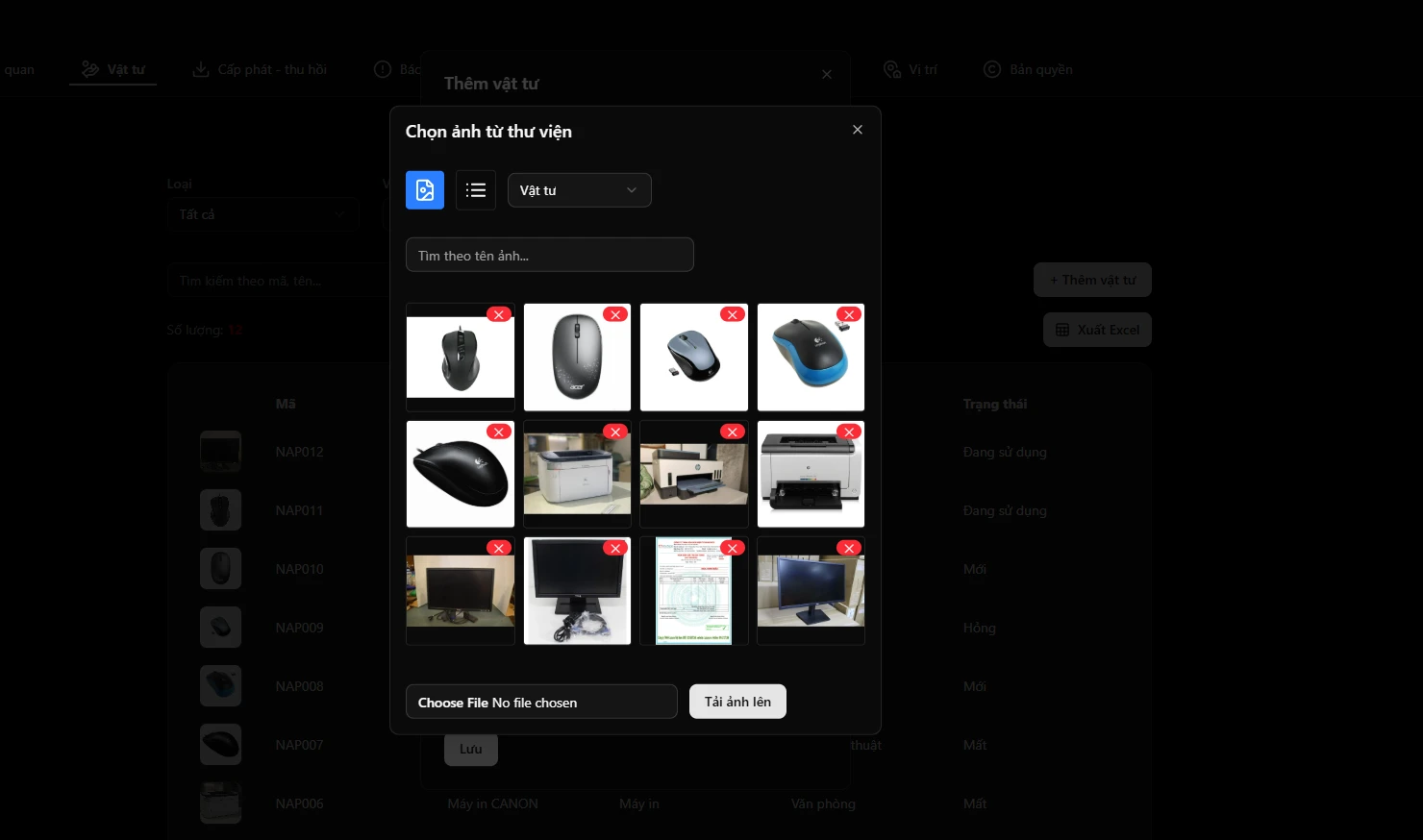Open the Vật tư category dropdown
Viewport: 1423px width, 840px height.
(579, 189)
